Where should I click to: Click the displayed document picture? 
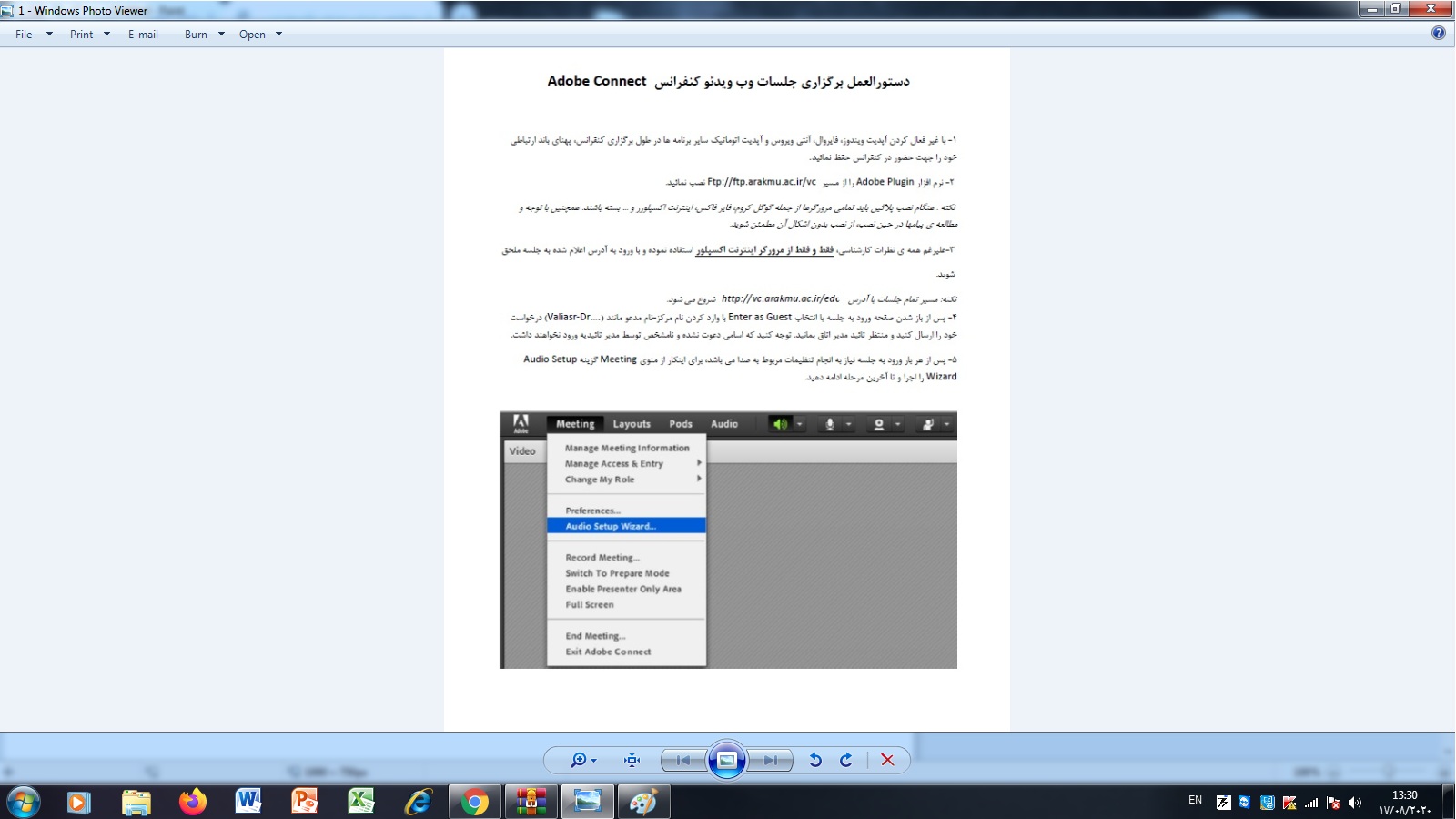[x=727, y=389]
